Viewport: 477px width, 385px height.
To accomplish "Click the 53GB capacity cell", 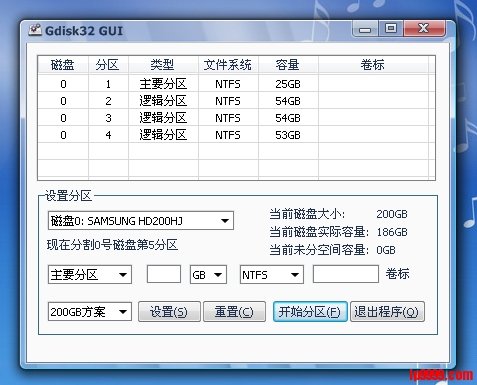I will tap(288, 135).
